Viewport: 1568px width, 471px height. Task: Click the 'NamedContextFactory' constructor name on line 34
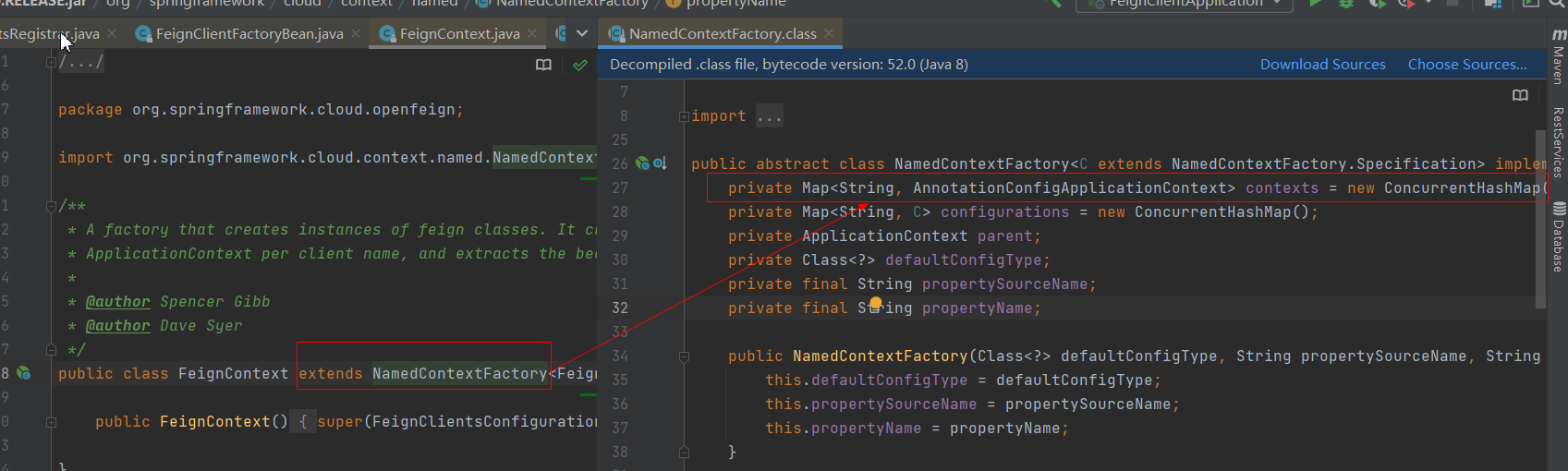881,356
